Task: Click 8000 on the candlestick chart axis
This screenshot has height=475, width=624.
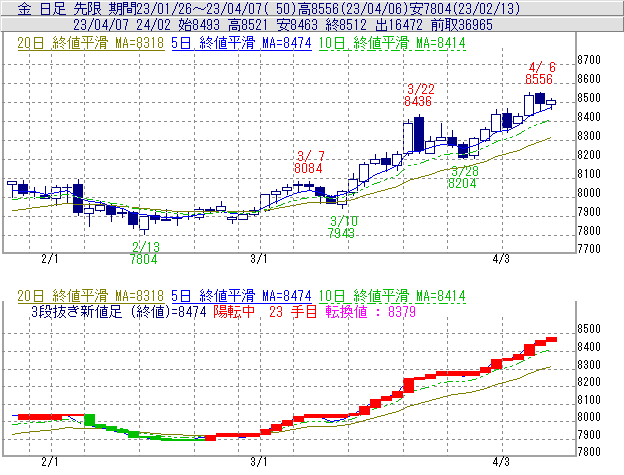Action: (x=589, y=193)
